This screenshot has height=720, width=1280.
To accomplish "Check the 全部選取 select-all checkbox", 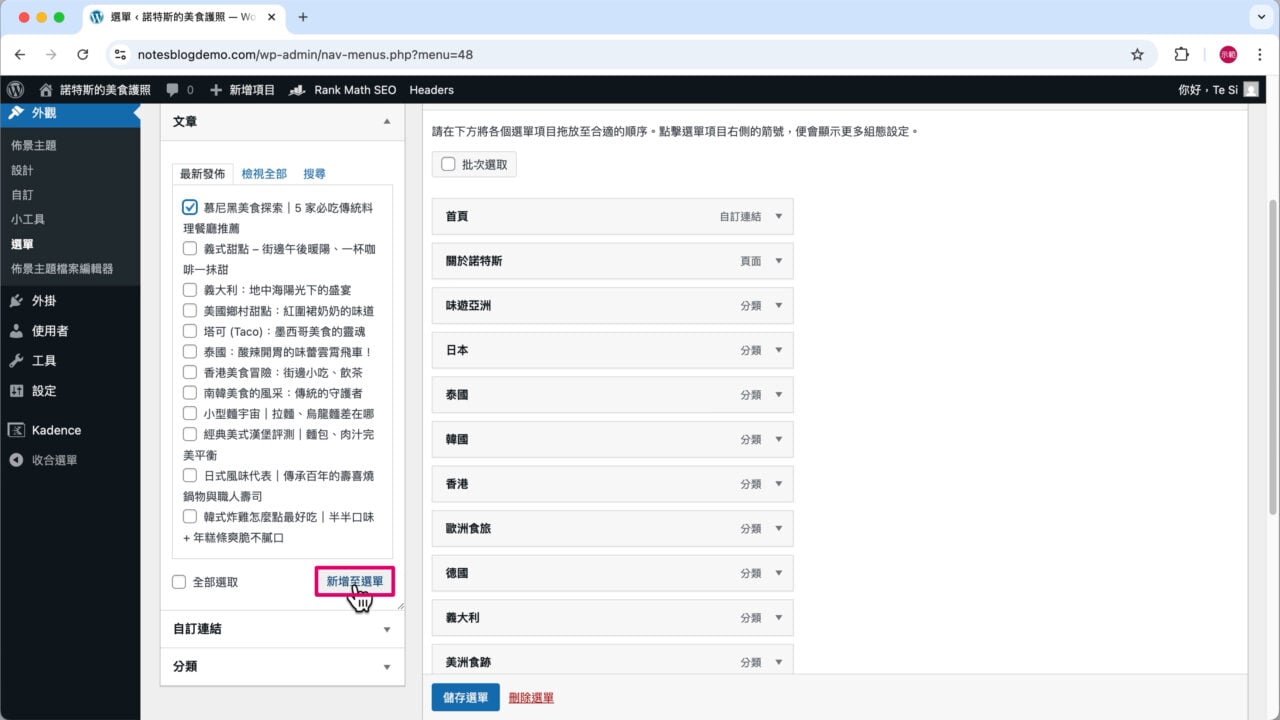I will click(x=179, y=582).
